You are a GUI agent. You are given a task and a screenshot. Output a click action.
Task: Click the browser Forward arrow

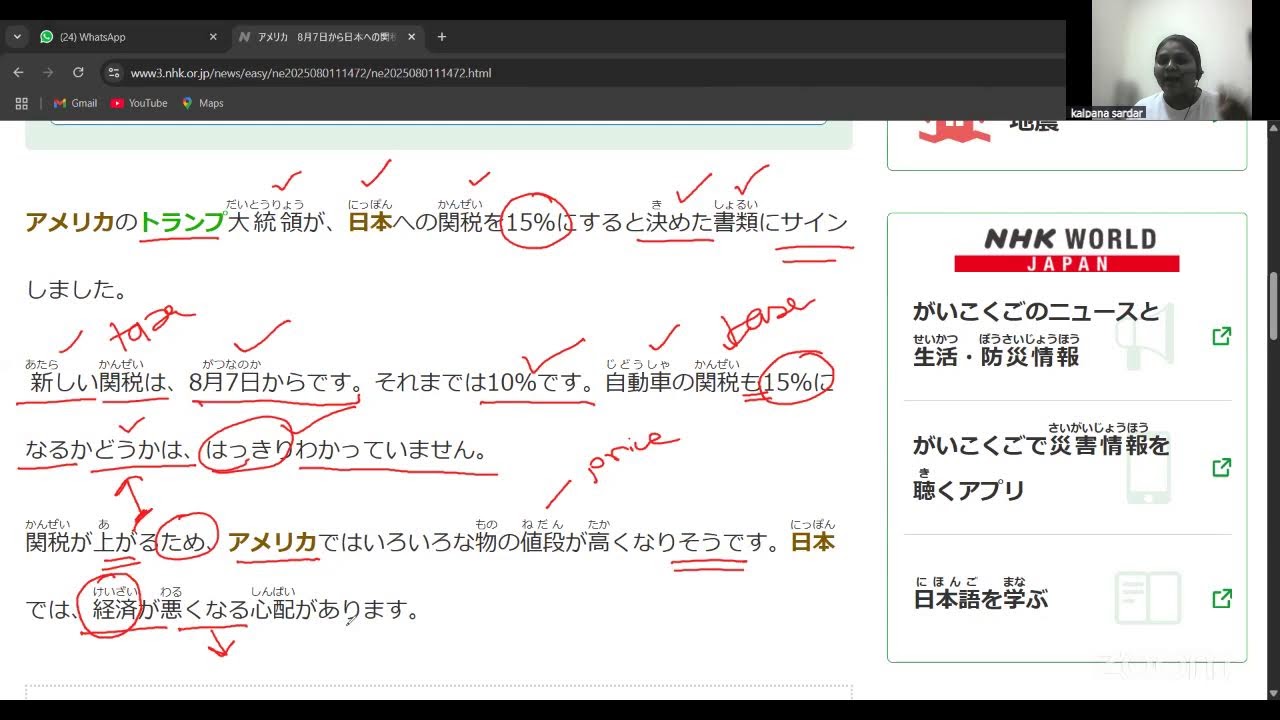48,73
